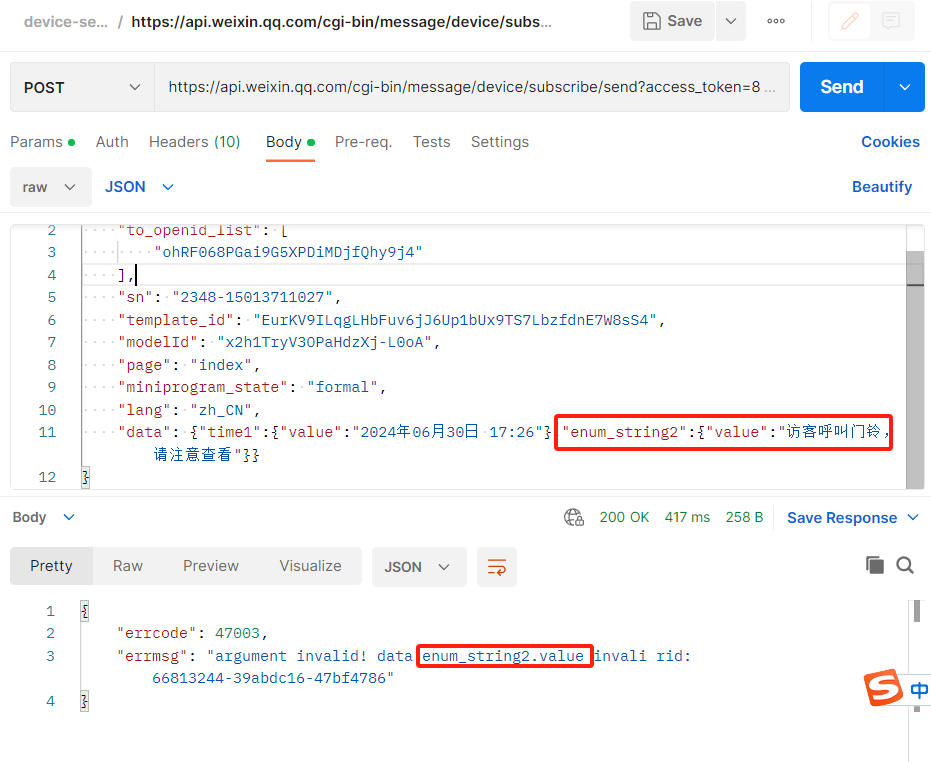This screenshot has height=762, width=931.
Task: Click the 258 B response size
Action: [744, 517]
